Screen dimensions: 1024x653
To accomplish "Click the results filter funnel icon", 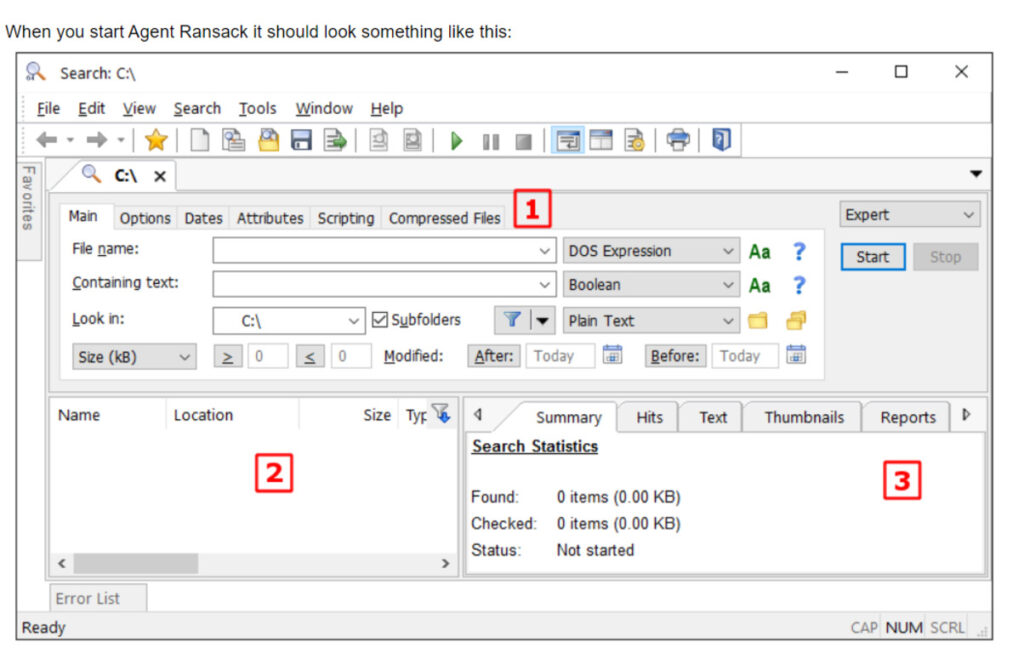I will click(442, 413).
